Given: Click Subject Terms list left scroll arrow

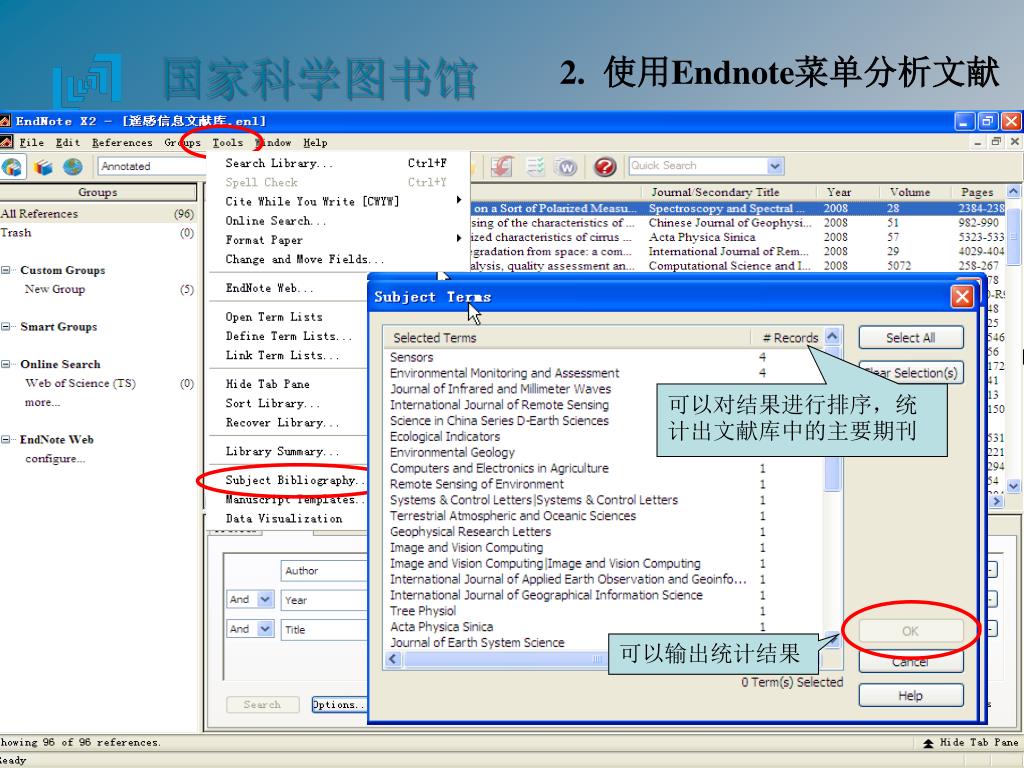Looking at the screenshot, I should (393, 659).
